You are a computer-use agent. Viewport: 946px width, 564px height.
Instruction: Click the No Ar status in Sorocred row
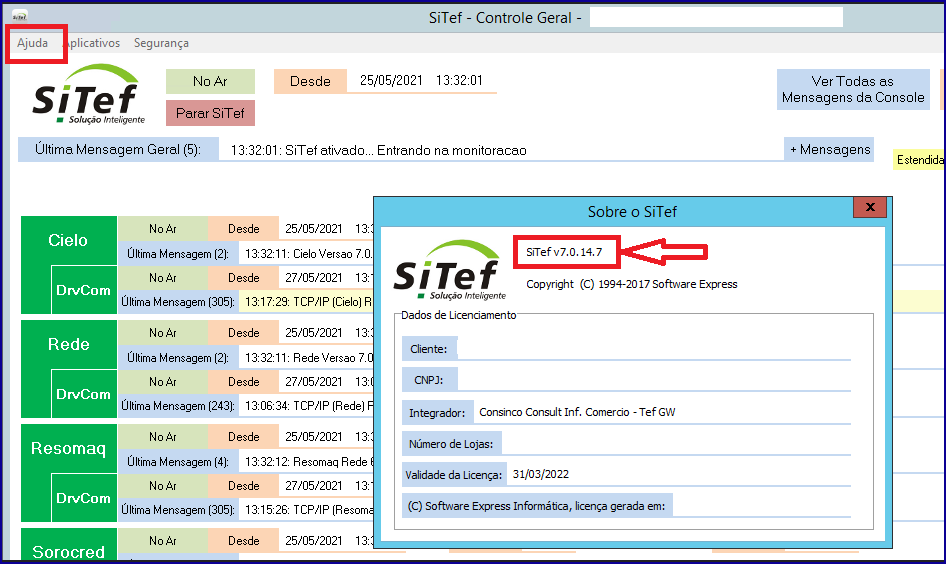(163, 540)
